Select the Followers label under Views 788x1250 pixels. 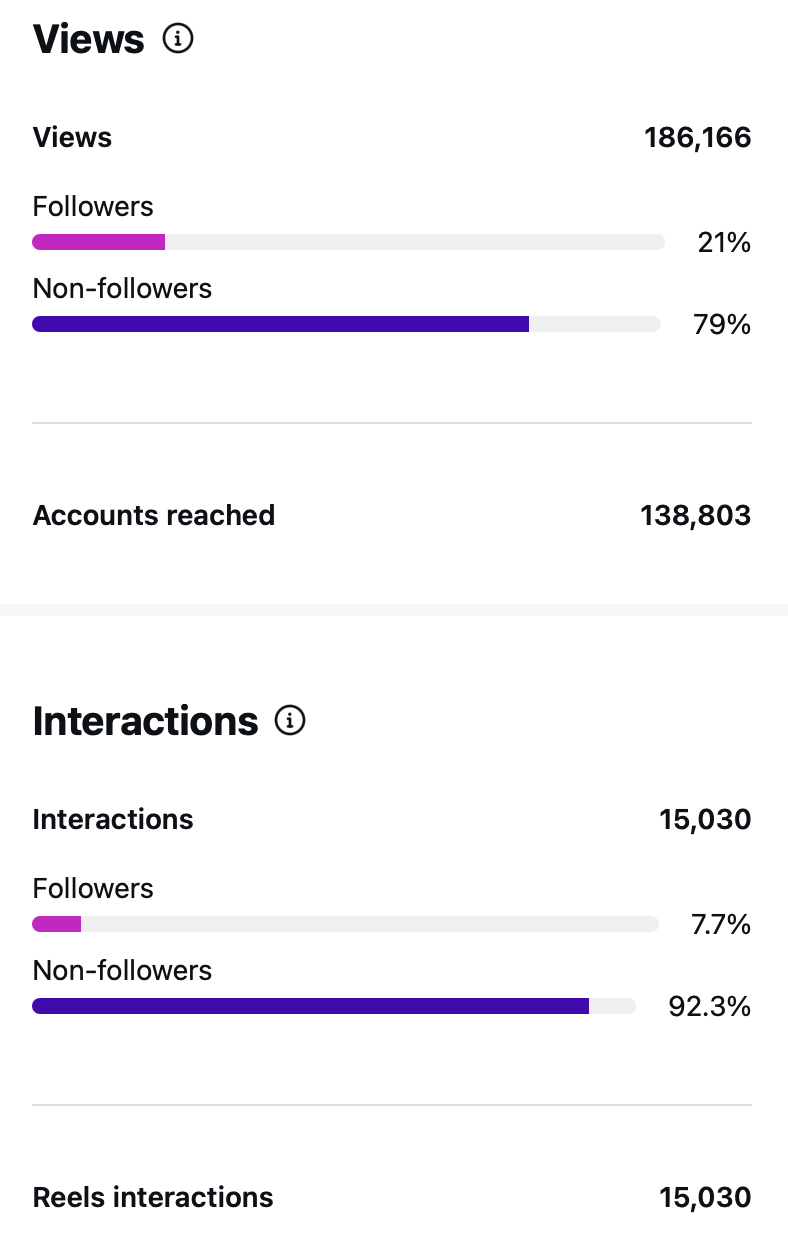(x=93, y=206)
